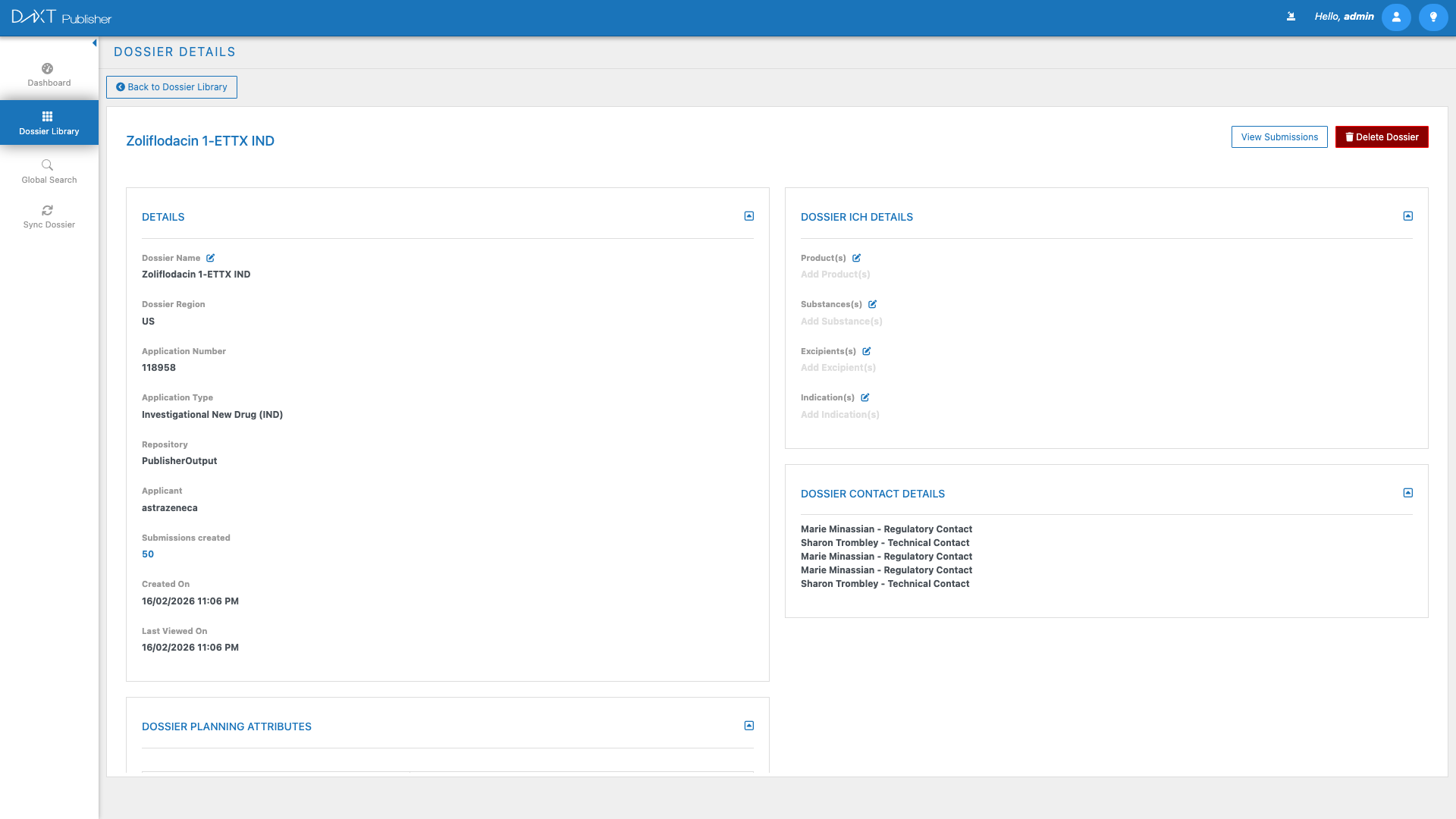Open View Submissions button

click(1279, 137)
